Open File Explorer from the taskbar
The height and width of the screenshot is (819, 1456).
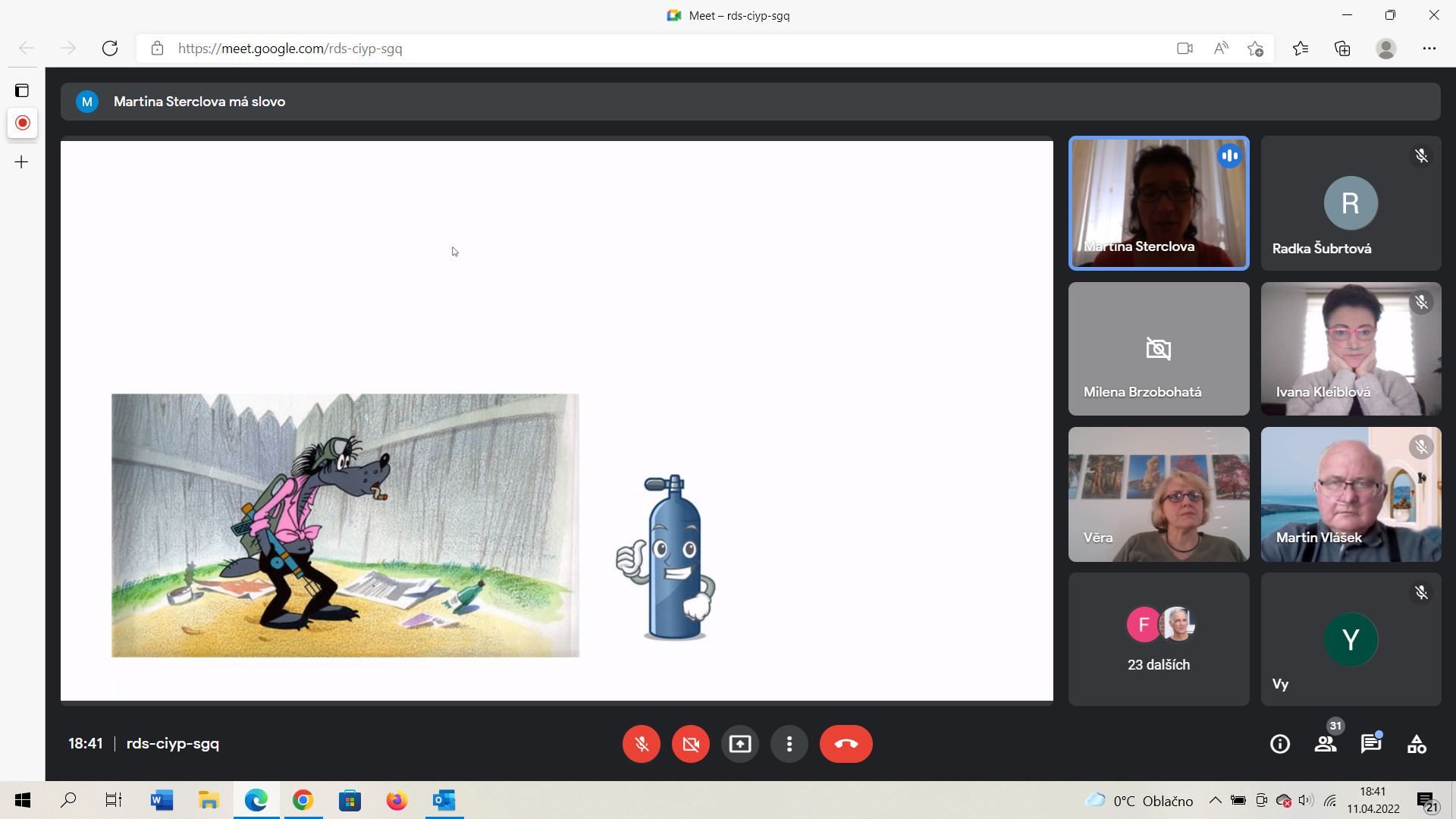point(209,800)
